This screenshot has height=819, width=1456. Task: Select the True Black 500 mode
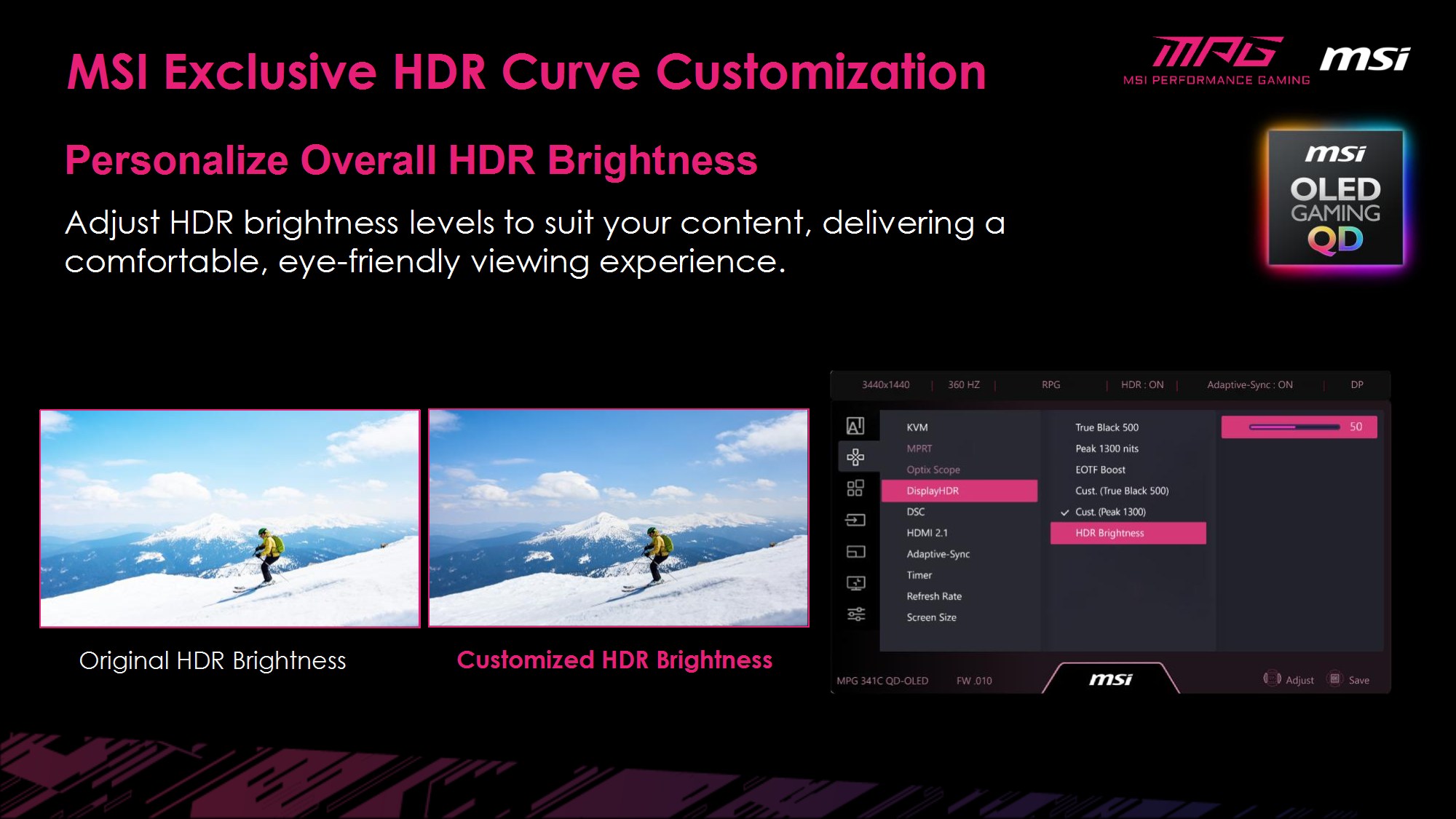pyautogui.click(x=1107, y=427)
